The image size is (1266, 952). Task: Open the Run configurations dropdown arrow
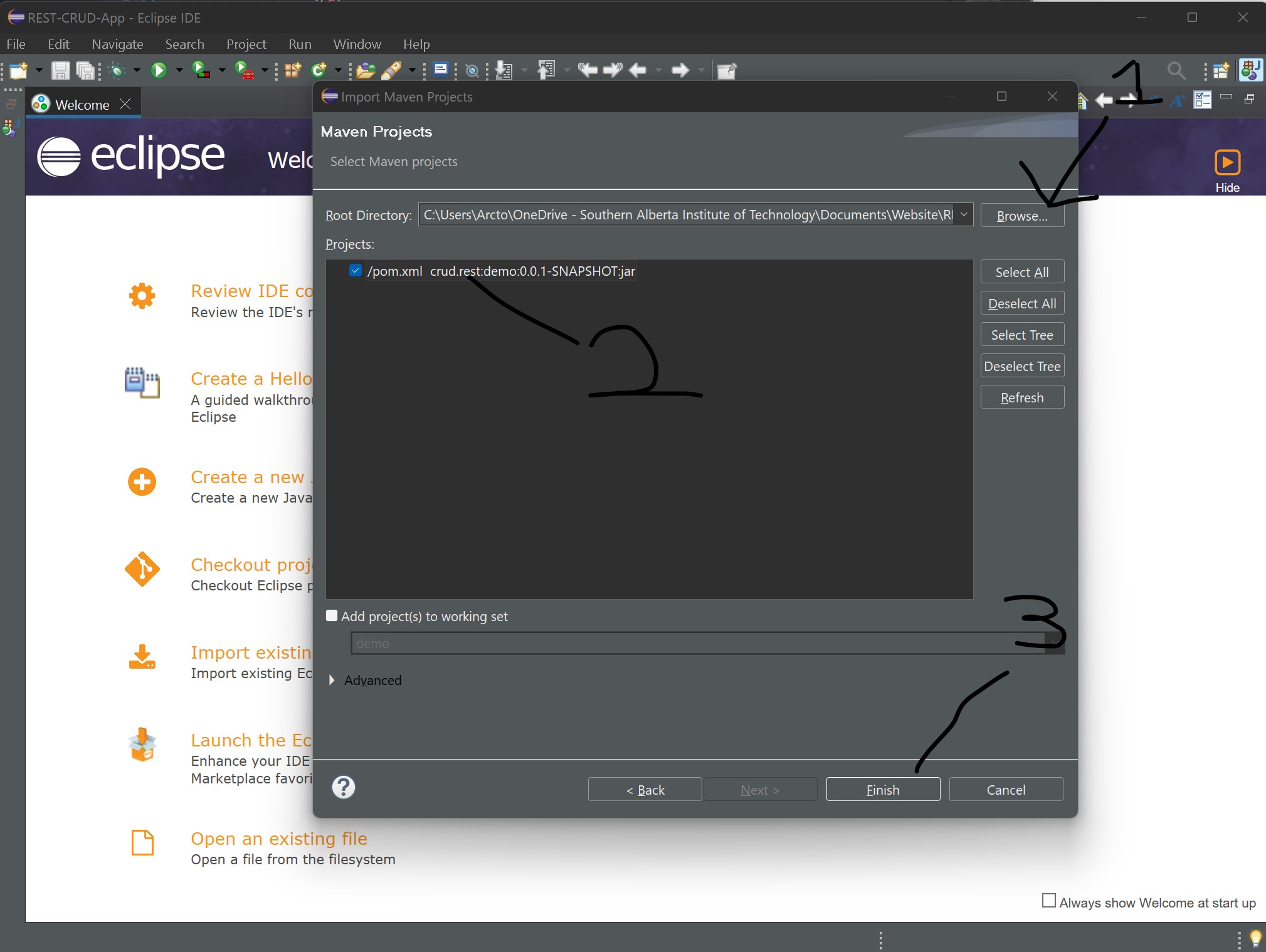(x=179, y=70)
